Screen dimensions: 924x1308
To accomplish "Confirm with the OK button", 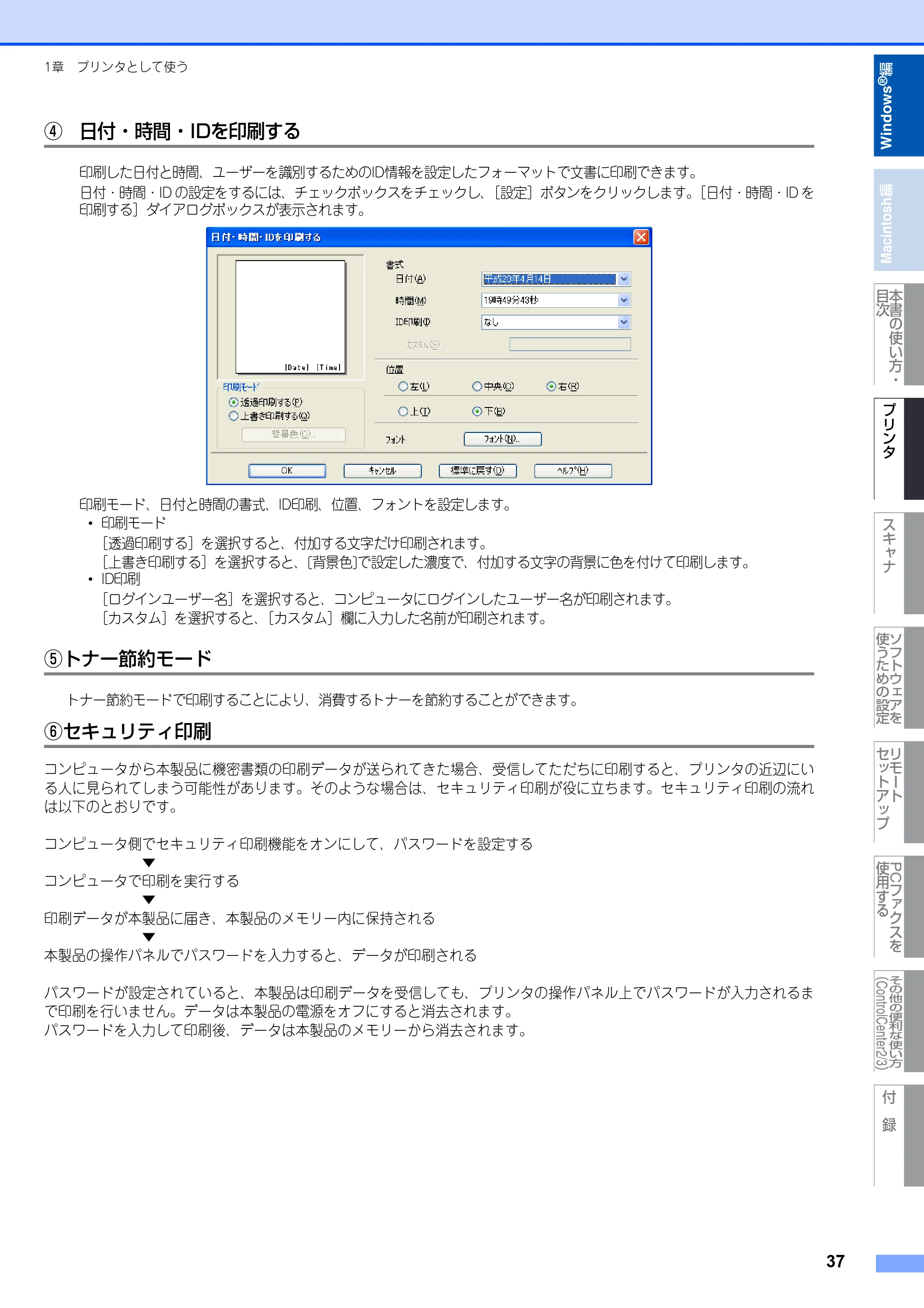I will pos(287,470).
